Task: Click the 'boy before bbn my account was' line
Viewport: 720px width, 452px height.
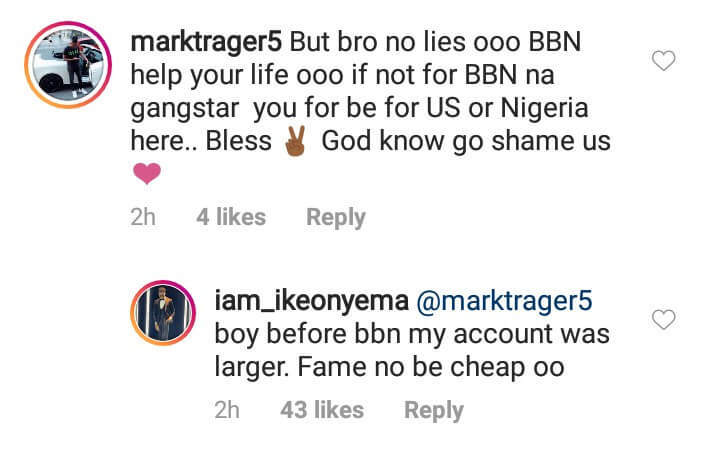Action: [412, 334]
